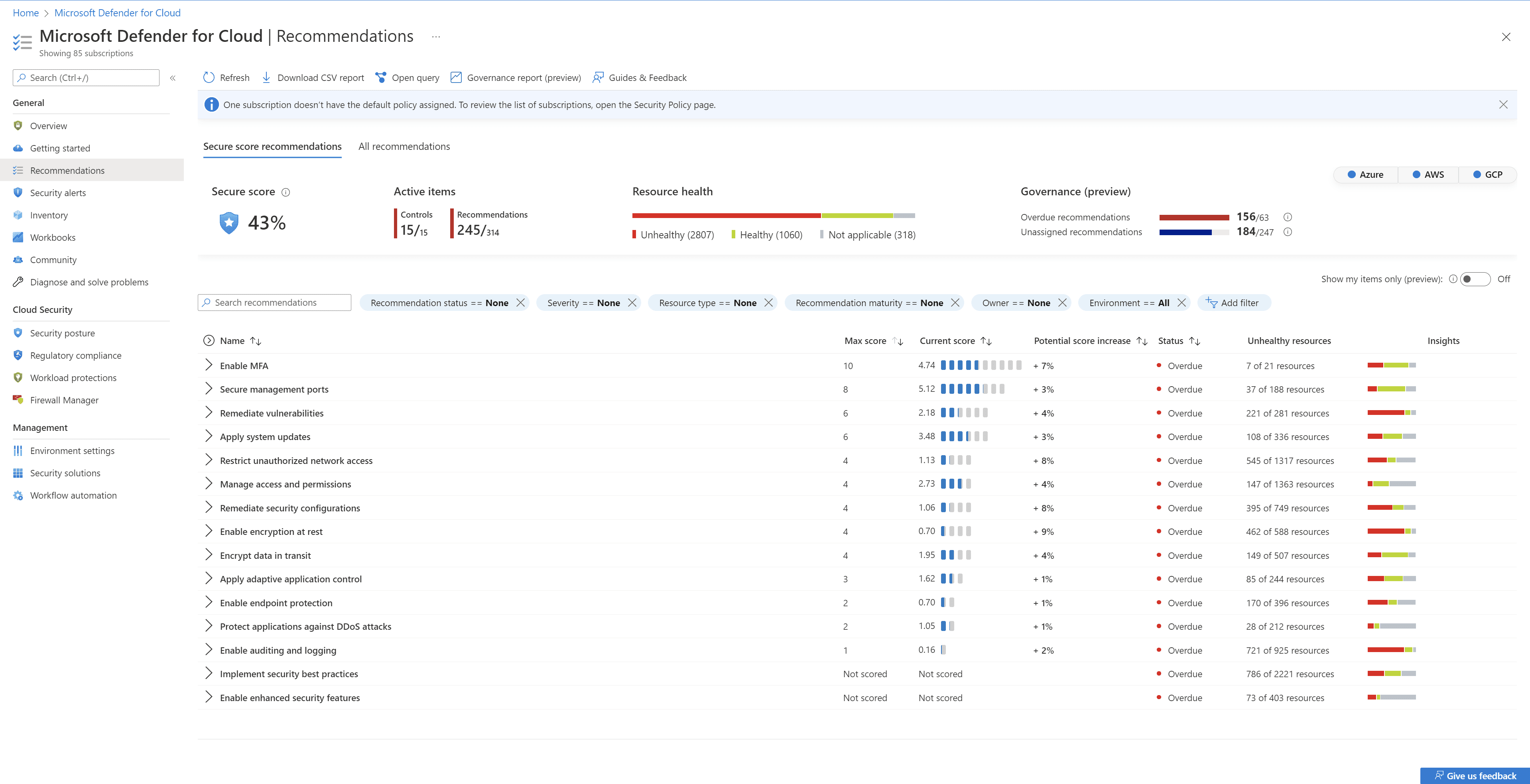Switch to the All recommendations tab
1530x784 pixels.
click(x=404, y=146)
